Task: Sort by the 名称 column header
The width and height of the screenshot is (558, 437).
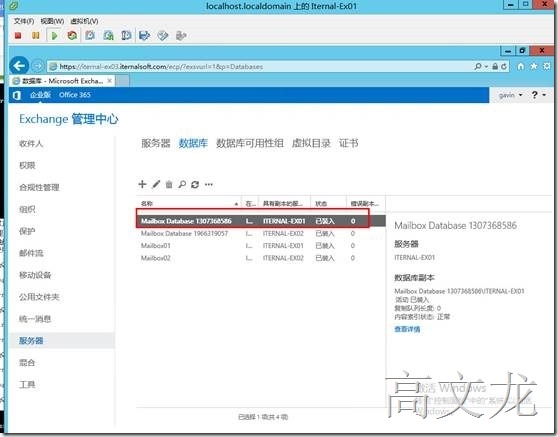Action: click(x=189, y=204)
